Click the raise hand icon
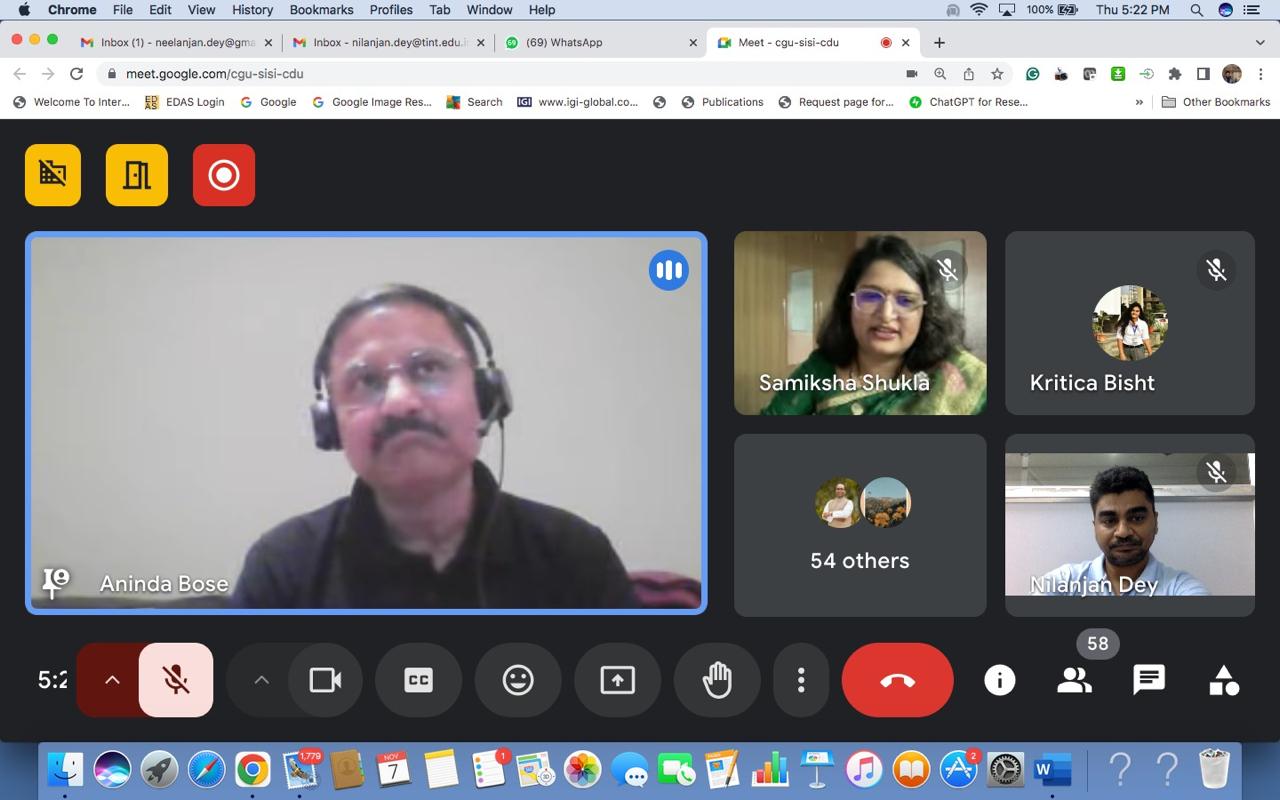 tap(717, 680)
